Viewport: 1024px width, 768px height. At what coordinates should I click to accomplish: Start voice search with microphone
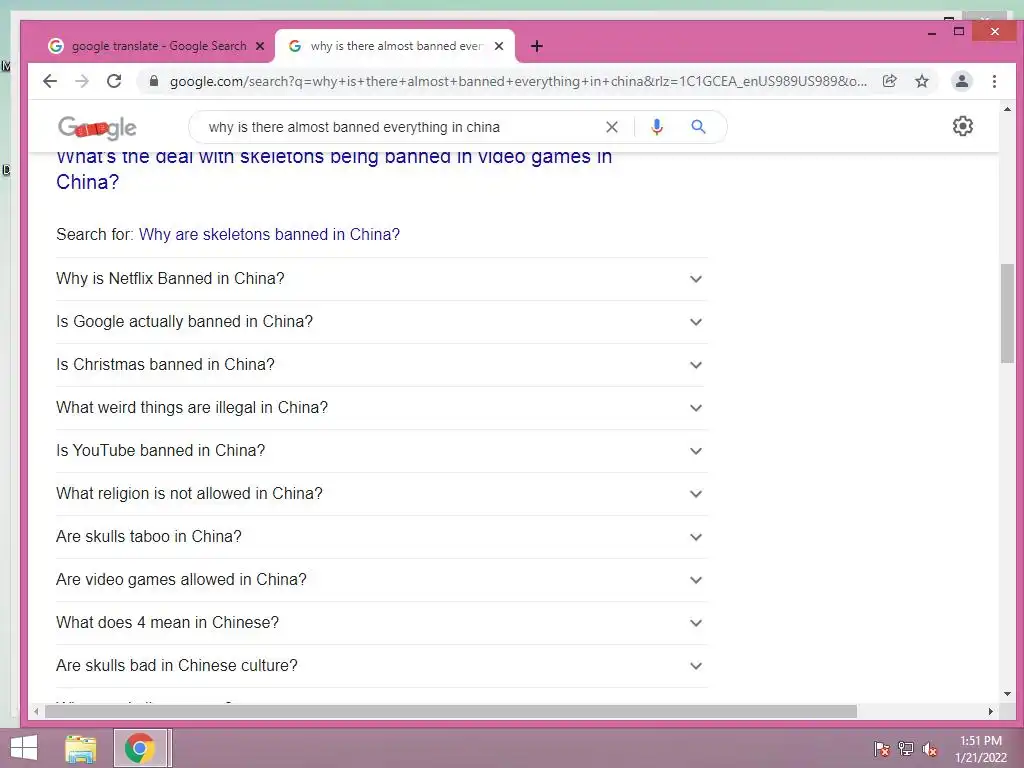click(x=657, y=127)
